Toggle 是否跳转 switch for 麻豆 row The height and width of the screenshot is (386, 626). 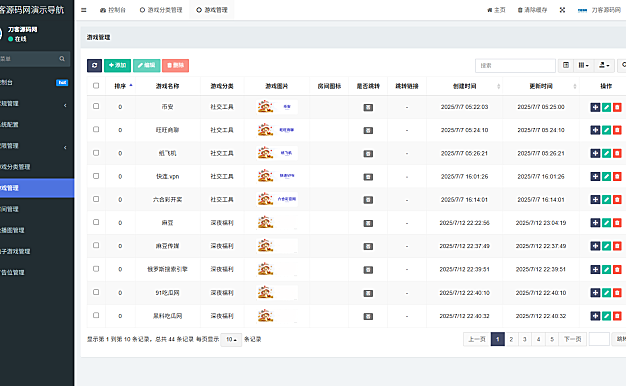coord(368,223)
